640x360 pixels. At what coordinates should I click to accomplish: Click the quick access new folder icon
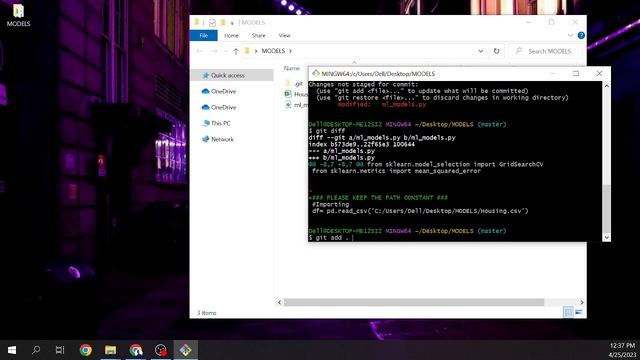[x=223, y=22]
